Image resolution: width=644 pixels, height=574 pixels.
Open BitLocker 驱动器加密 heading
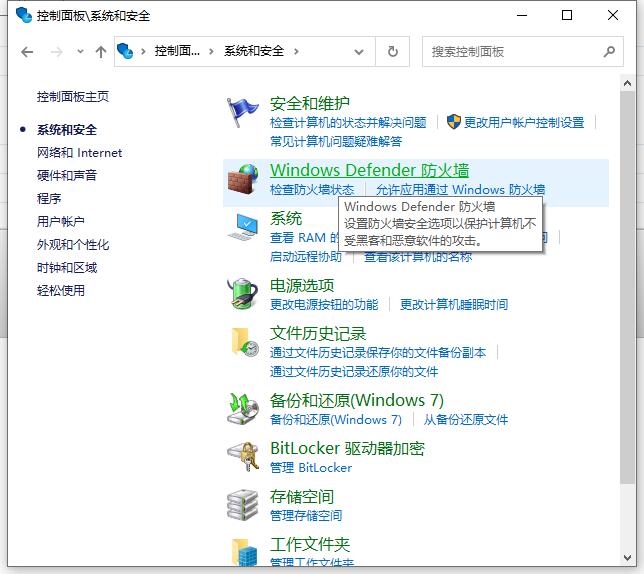click(347, 448)
